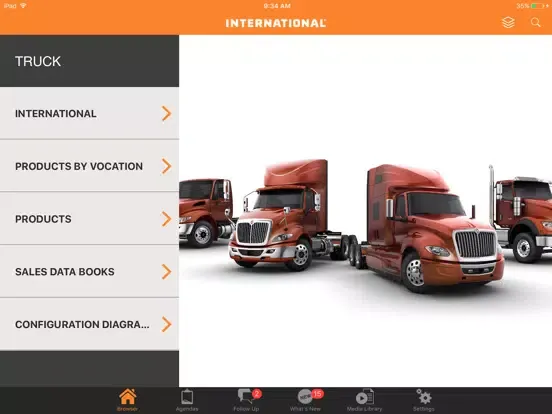Image resolution: width=552 pixels, height=414 pixels.
Task: Expand the INTERNATIONAL chevron arrow
Action: (x=167, y=113)
